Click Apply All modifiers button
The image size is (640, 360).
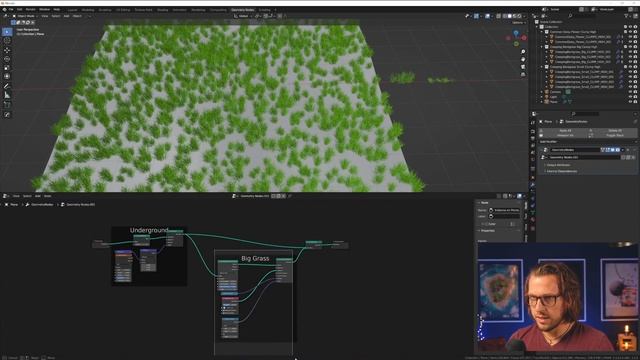(x=565, y=131)
